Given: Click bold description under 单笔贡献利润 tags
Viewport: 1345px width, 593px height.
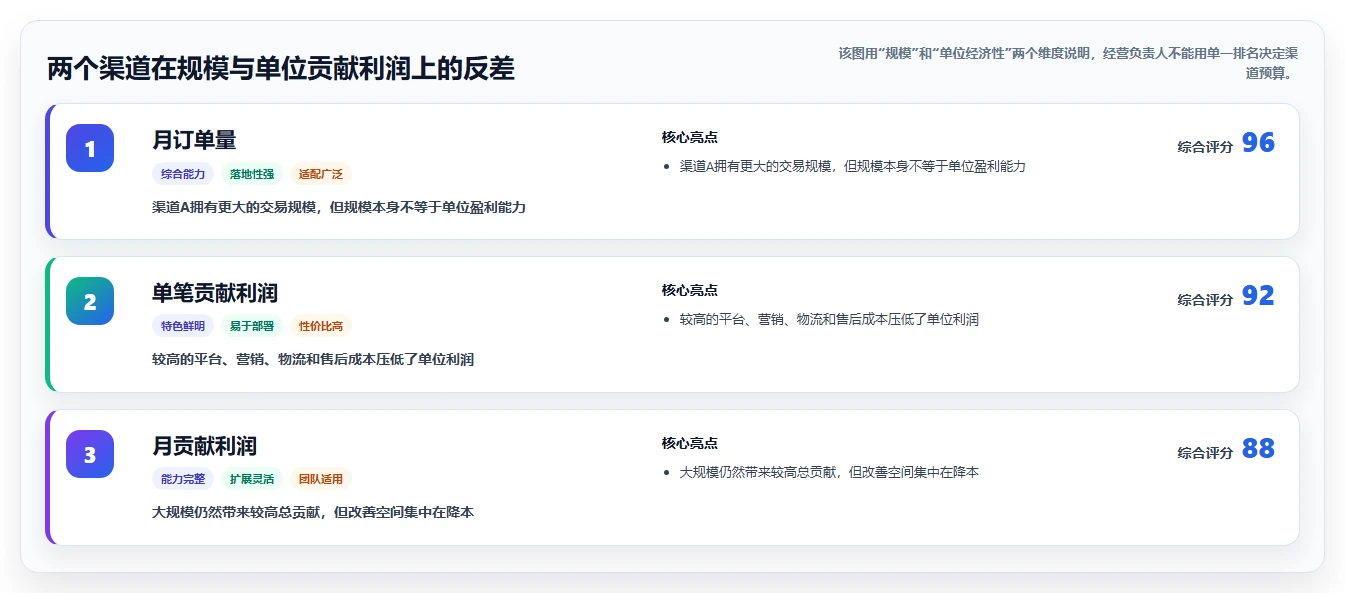Looking at the screenshot, I should coord(313,359).
